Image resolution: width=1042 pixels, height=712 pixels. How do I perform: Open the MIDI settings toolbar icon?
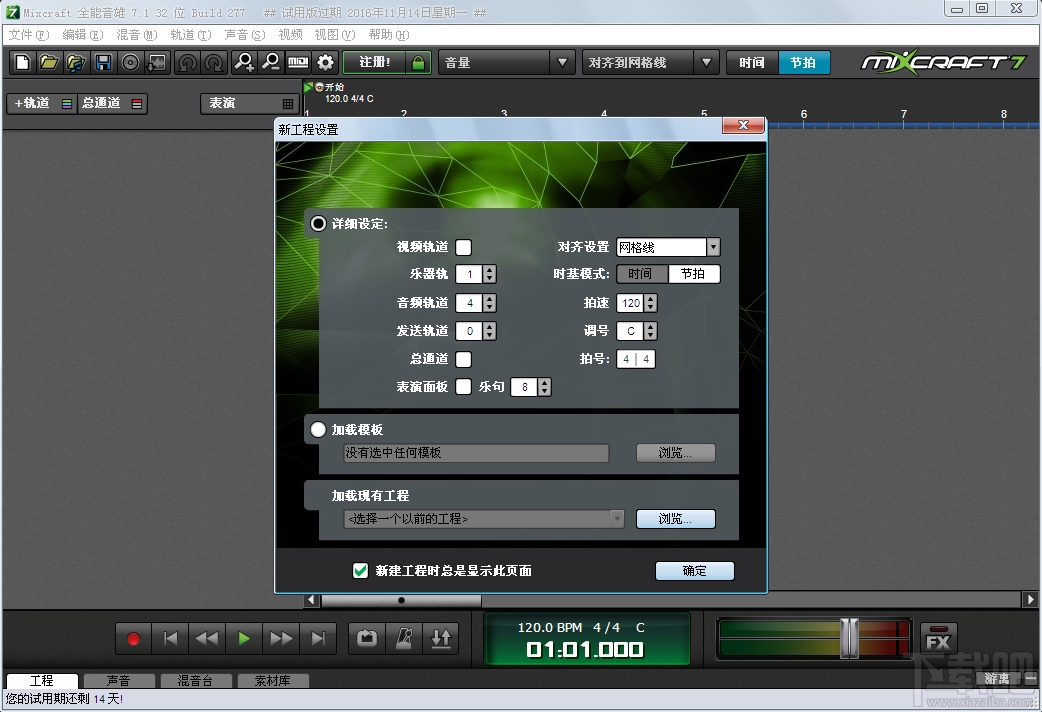[298, 62]
